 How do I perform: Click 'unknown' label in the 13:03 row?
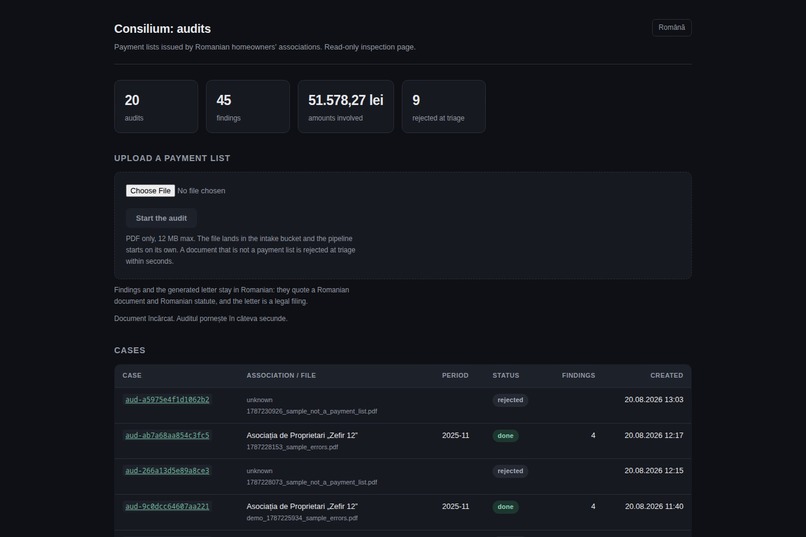pyautogui.click(x=260, y=400)
